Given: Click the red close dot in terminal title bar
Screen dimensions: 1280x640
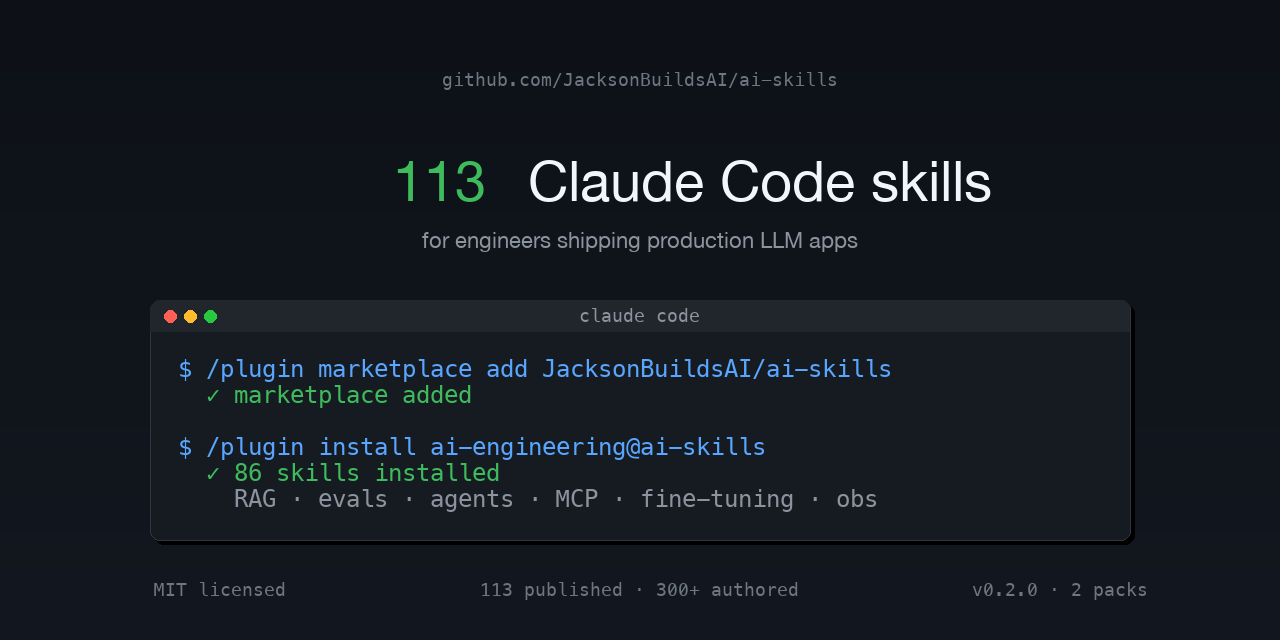Looking at the screenshot, I should (x=170, y=316).
